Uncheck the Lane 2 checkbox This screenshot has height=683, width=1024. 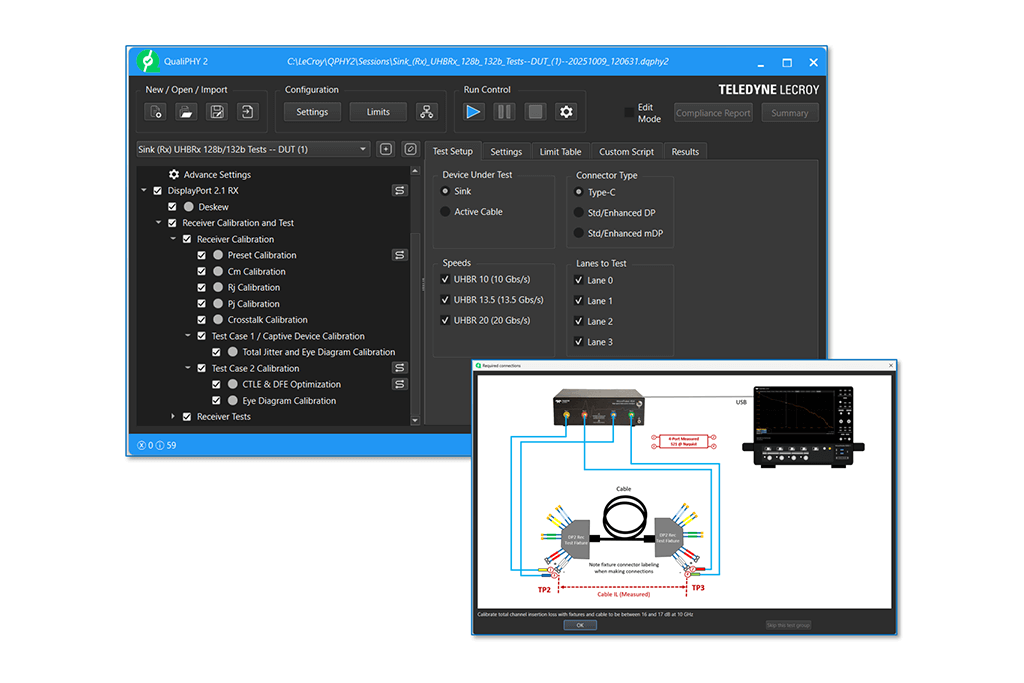tap(579, 322)
